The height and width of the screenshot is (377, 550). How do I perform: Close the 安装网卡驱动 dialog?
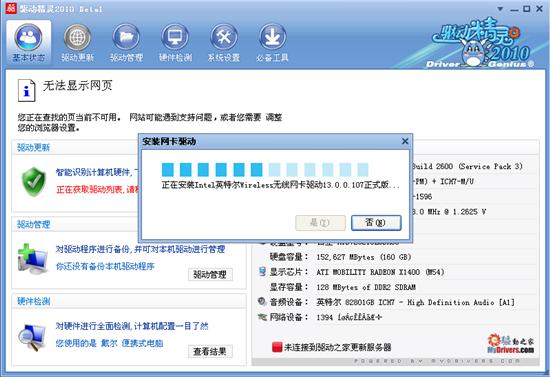(x=405, y=141)
